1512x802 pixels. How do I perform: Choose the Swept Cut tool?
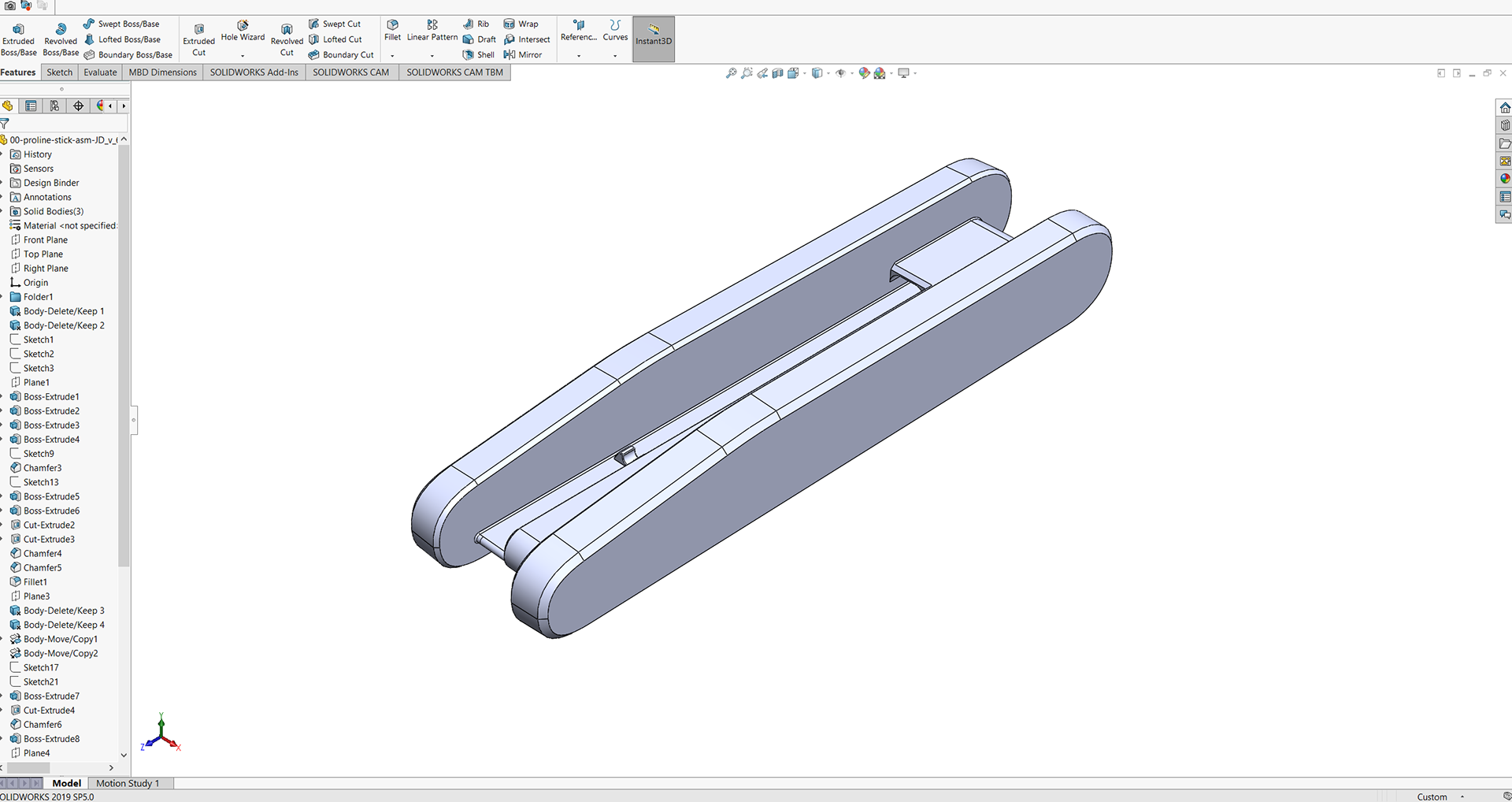[x=335, y=24]
